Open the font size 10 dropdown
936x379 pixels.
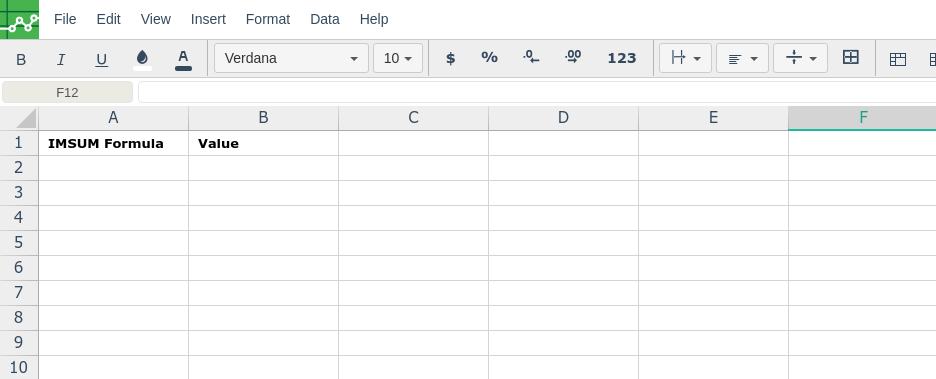pos(398,58)
